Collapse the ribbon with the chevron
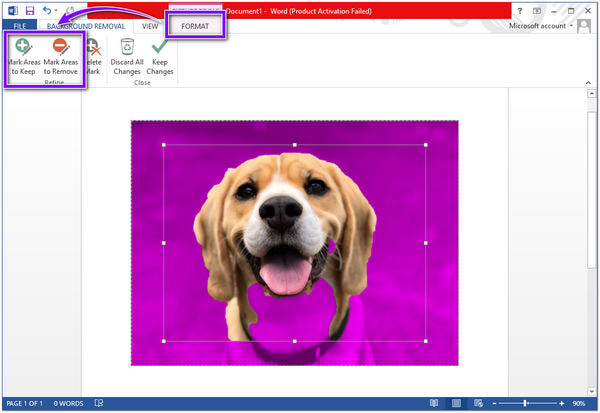Viewport: 600px width, 413px height. (x=588, y=82)
